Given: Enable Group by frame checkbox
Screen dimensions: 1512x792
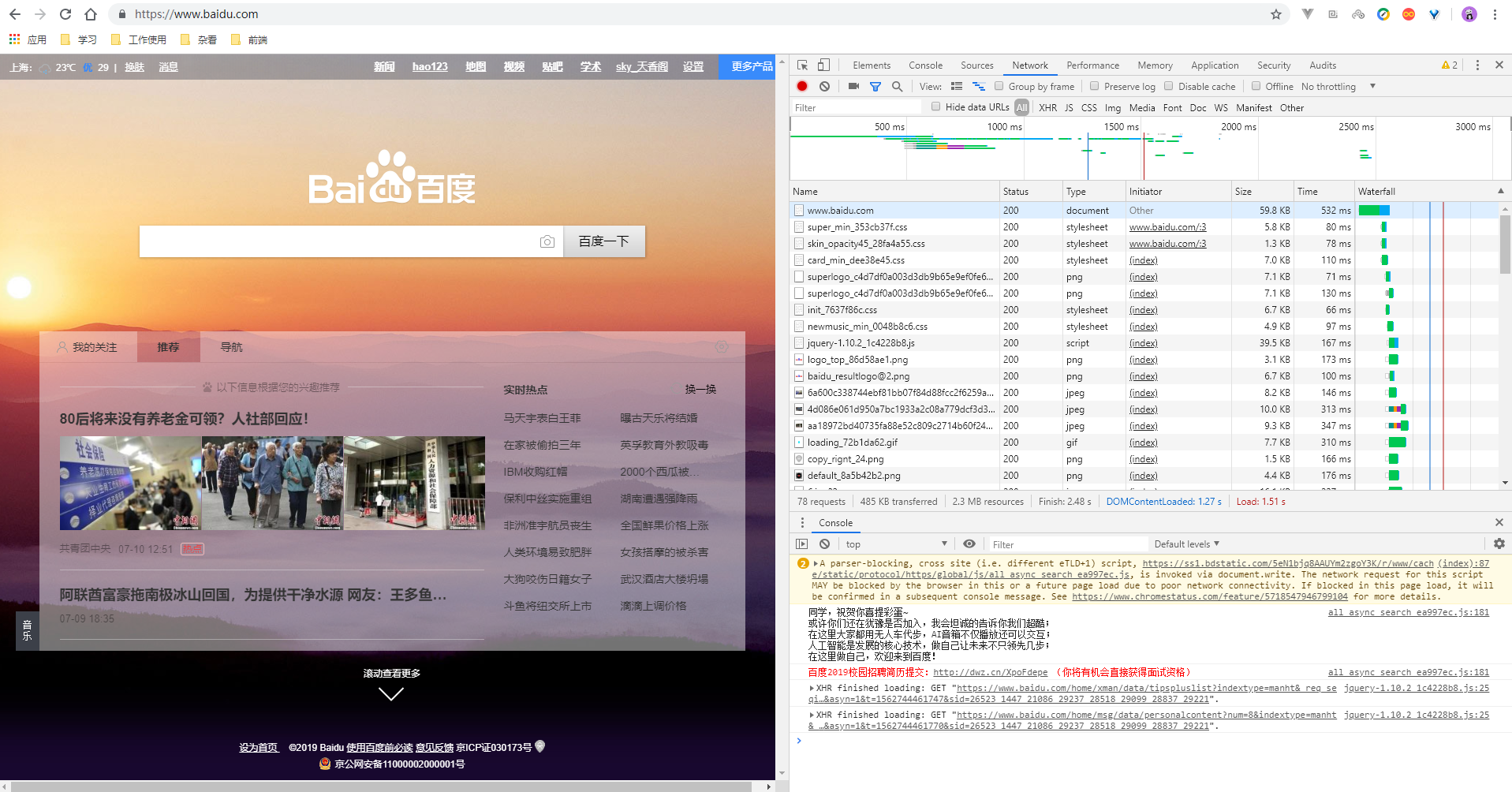Looking at the screenshot, I should (x=999, y=86).
